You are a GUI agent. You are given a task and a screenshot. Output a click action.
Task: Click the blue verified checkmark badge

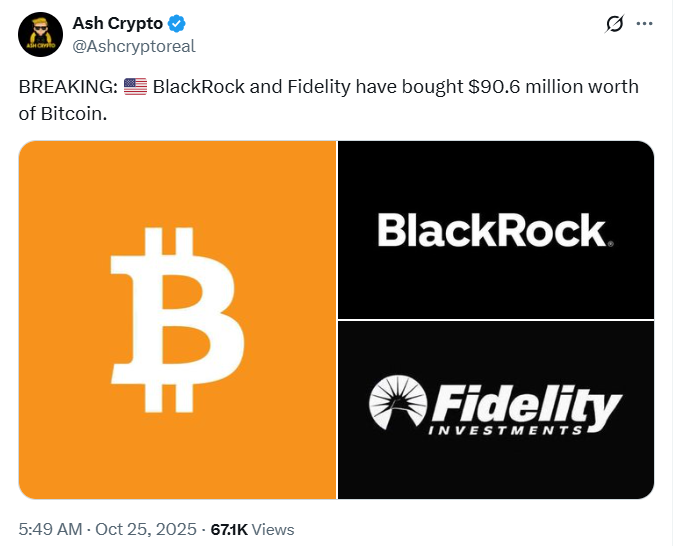click(177, 24)
